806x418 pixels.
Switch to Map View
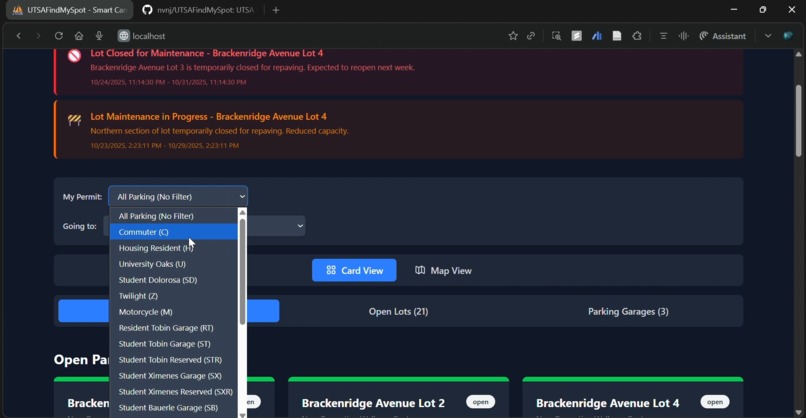click(443, 270)
